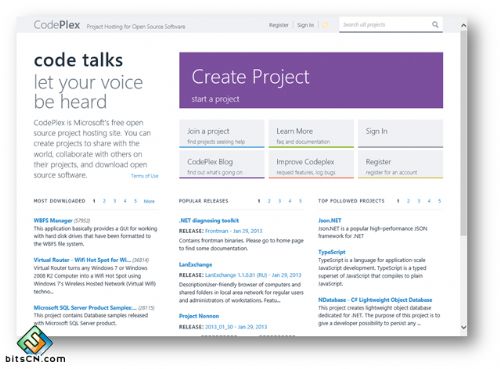
Task: Click the search magnifier icon
Action: click(435, 24)
